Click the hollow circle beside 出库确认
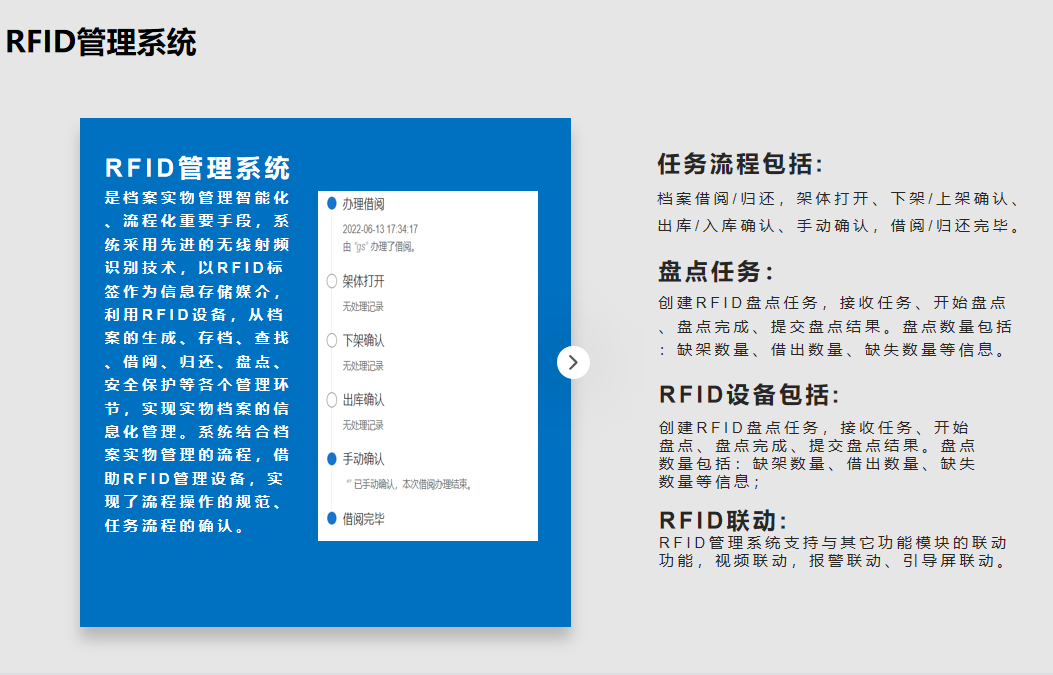1053x675 pixels. coord(331,400)
